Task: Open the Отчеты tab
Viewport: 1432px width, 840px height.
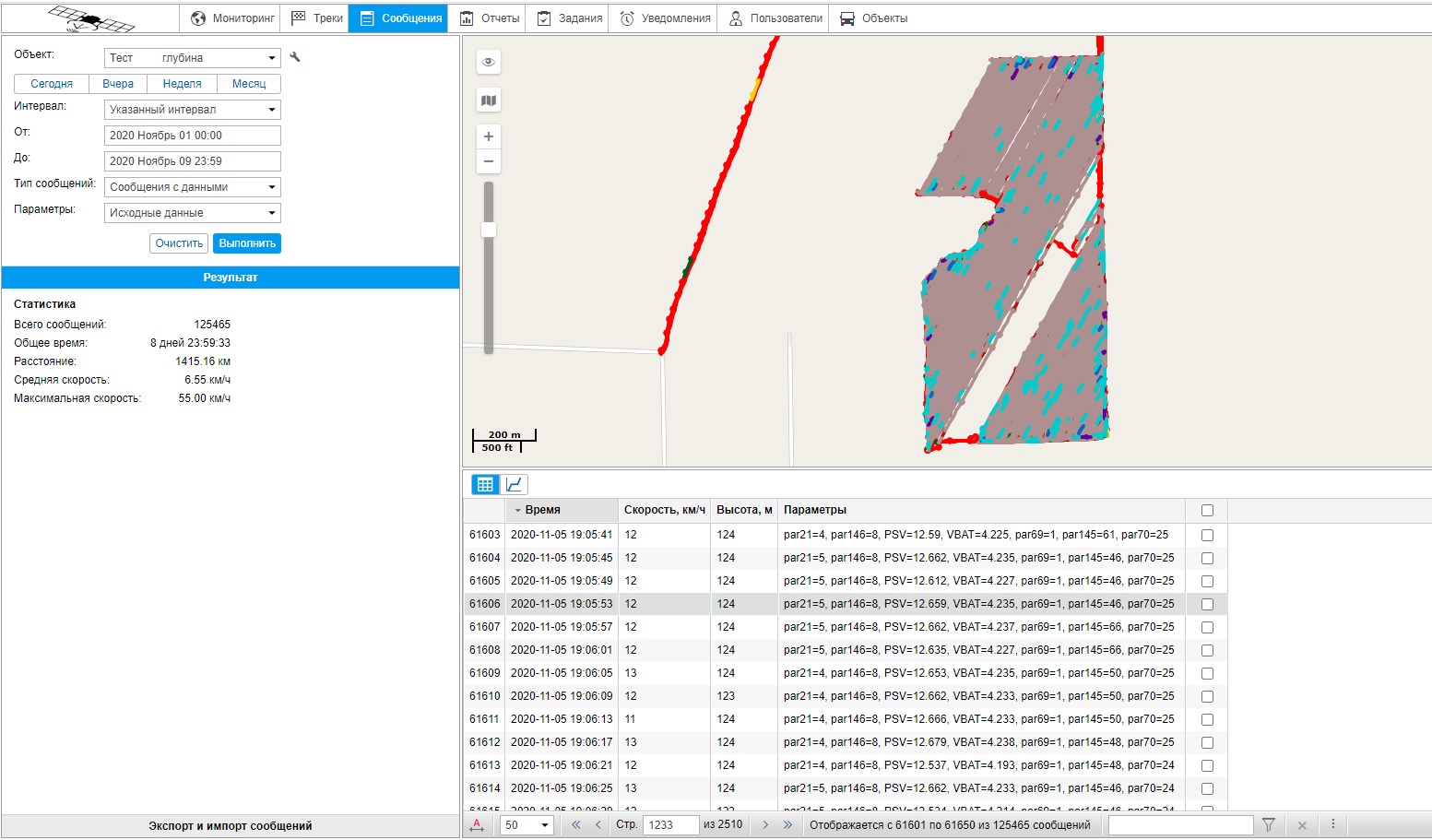Action: coord(491,18)
